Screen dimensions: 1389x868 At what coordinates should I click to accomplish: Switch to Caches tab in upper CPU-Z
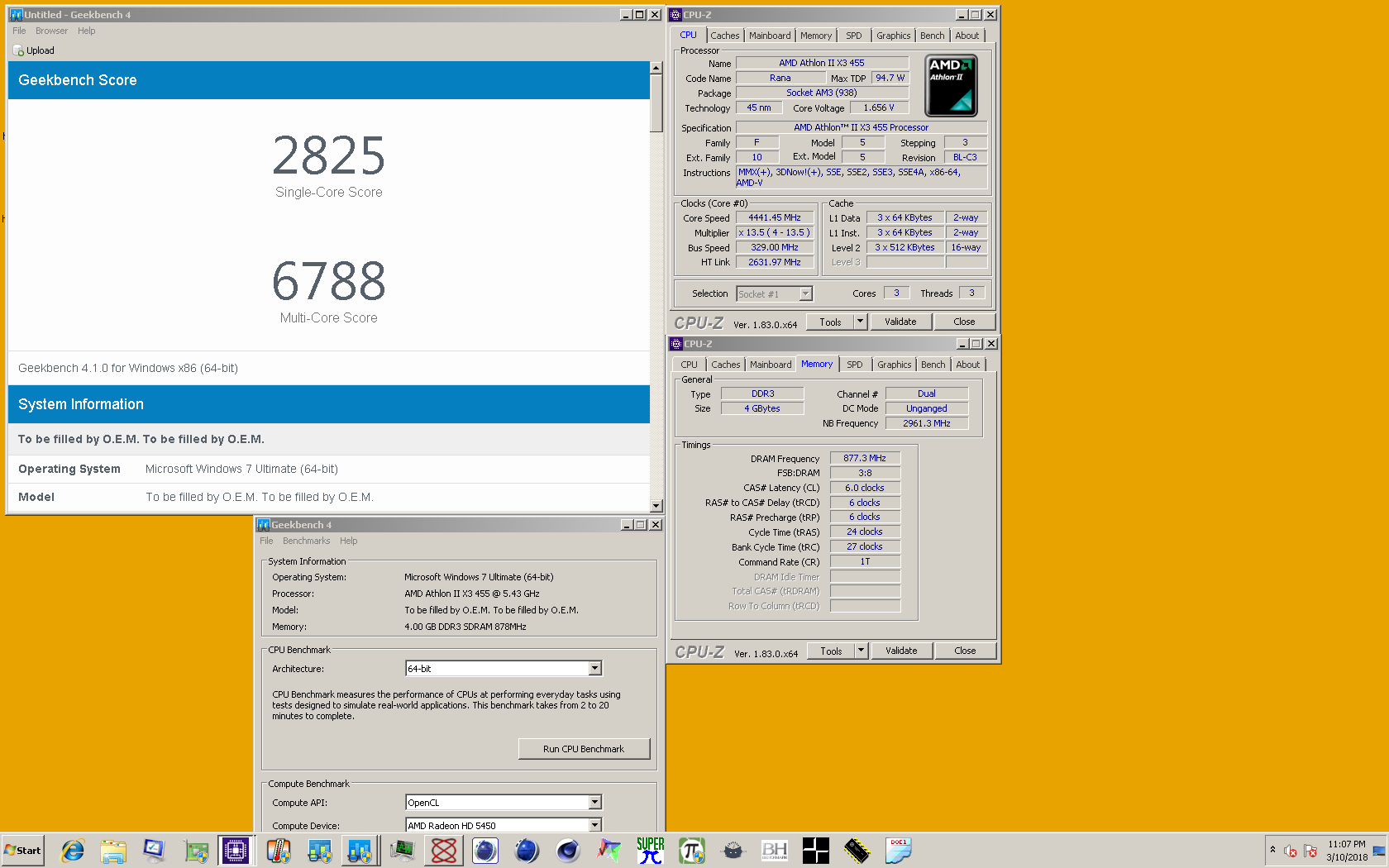pyautogui.click(x=725, y=36)
